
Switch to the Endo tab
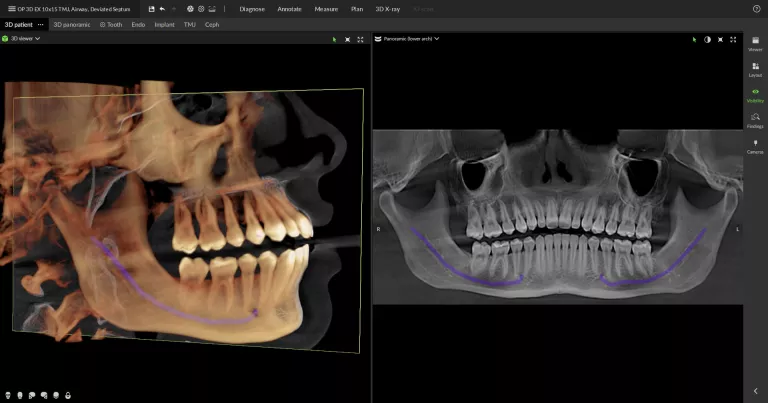tap(138, 24)
